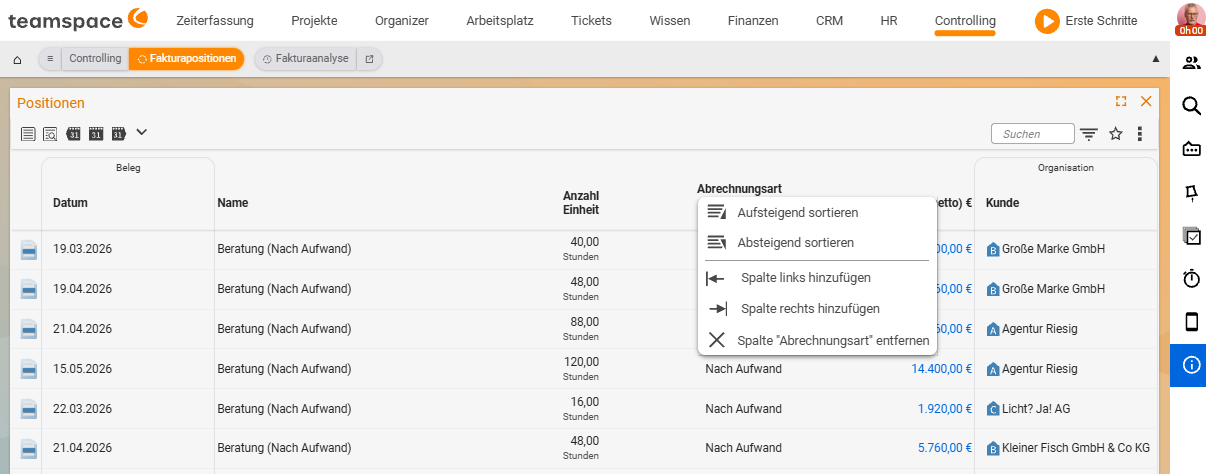
Task: Show the list view icon in Positionen toolbar
Action: pos(28,133)
